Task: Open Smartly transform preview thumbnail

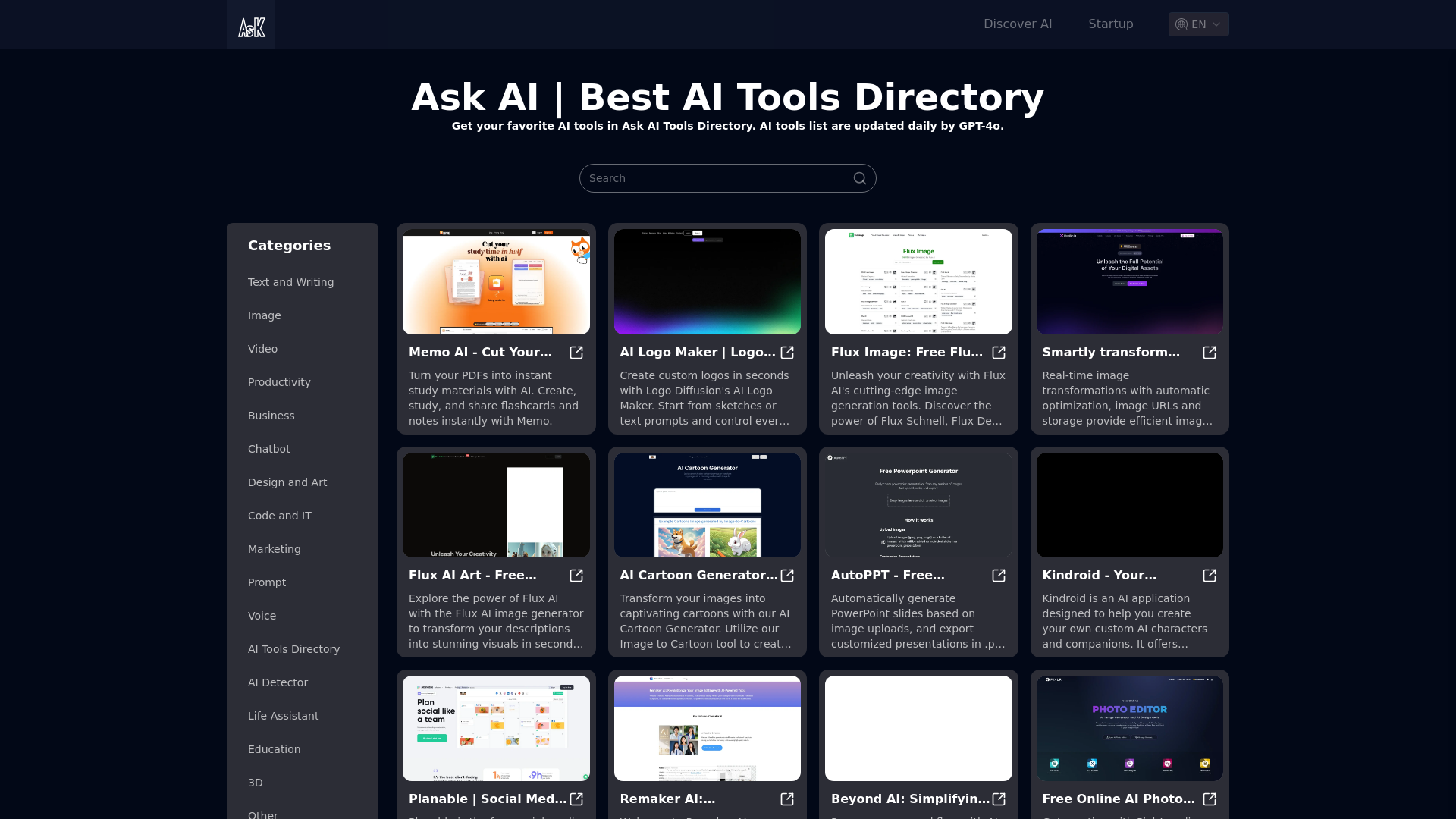Action: coord(1129,281)
